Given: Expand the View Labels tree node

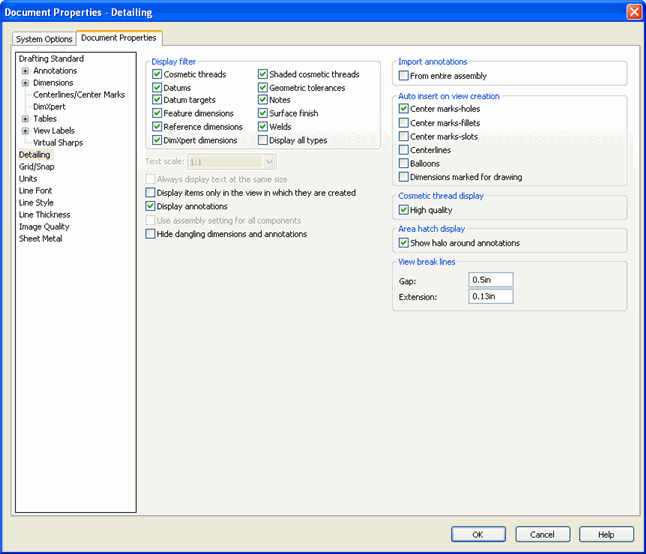Looking at the screenshot, I should point(25,131).
